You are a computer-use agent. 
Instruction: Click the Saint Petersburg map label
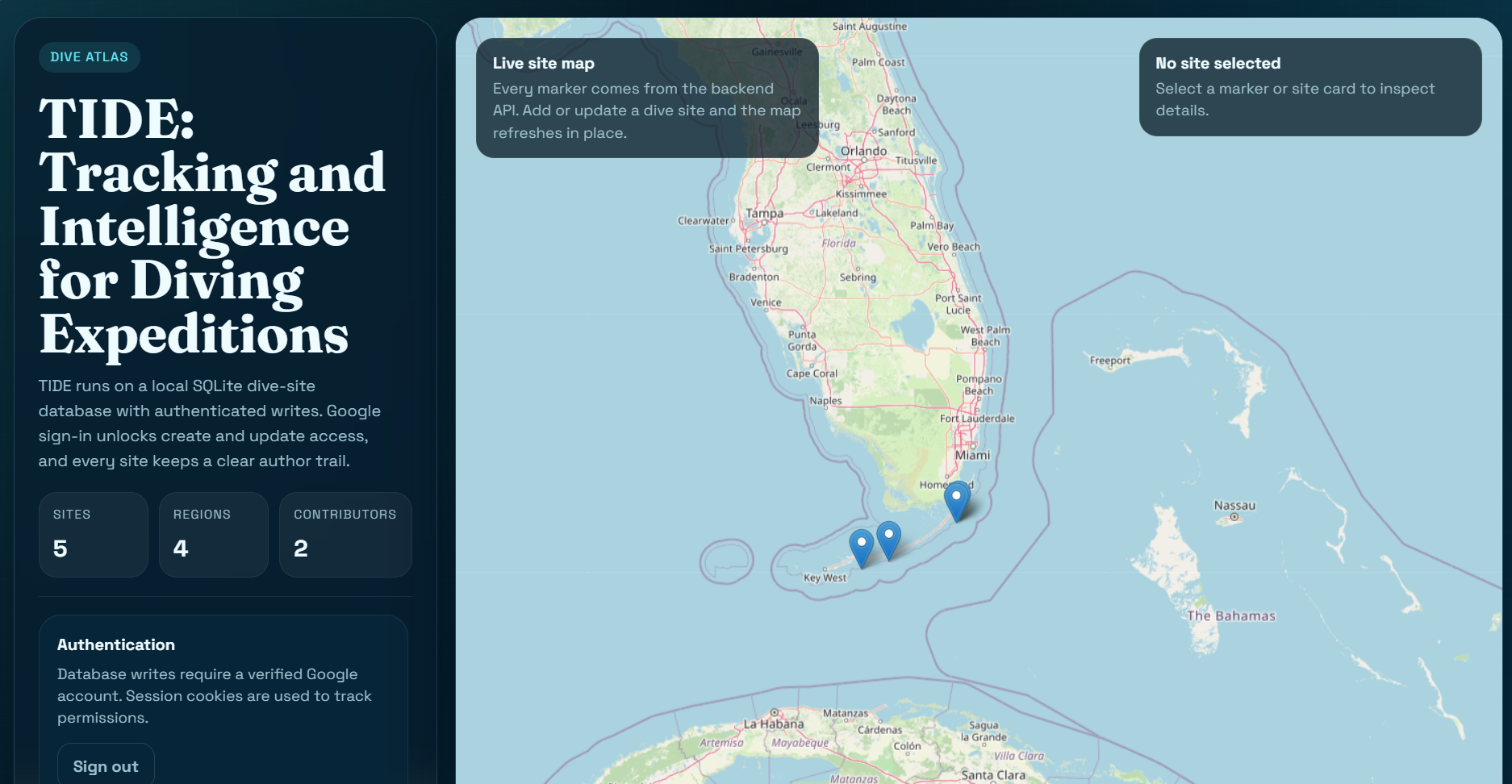point(748,248)
